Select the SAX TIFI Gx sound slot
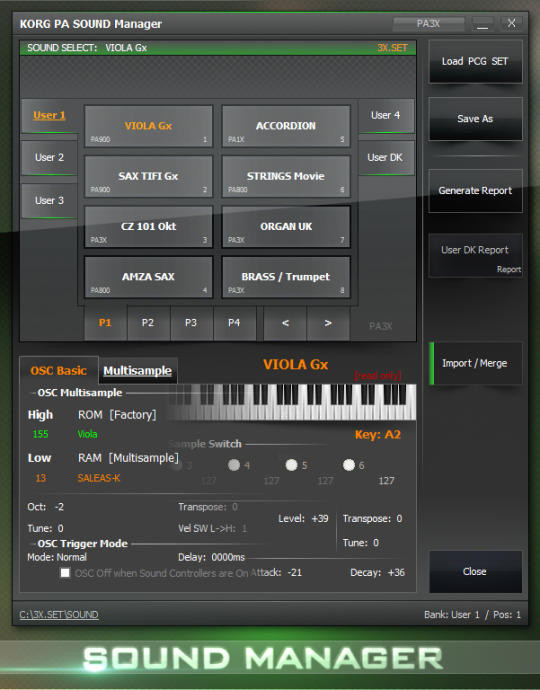 (x=148, y=176)
